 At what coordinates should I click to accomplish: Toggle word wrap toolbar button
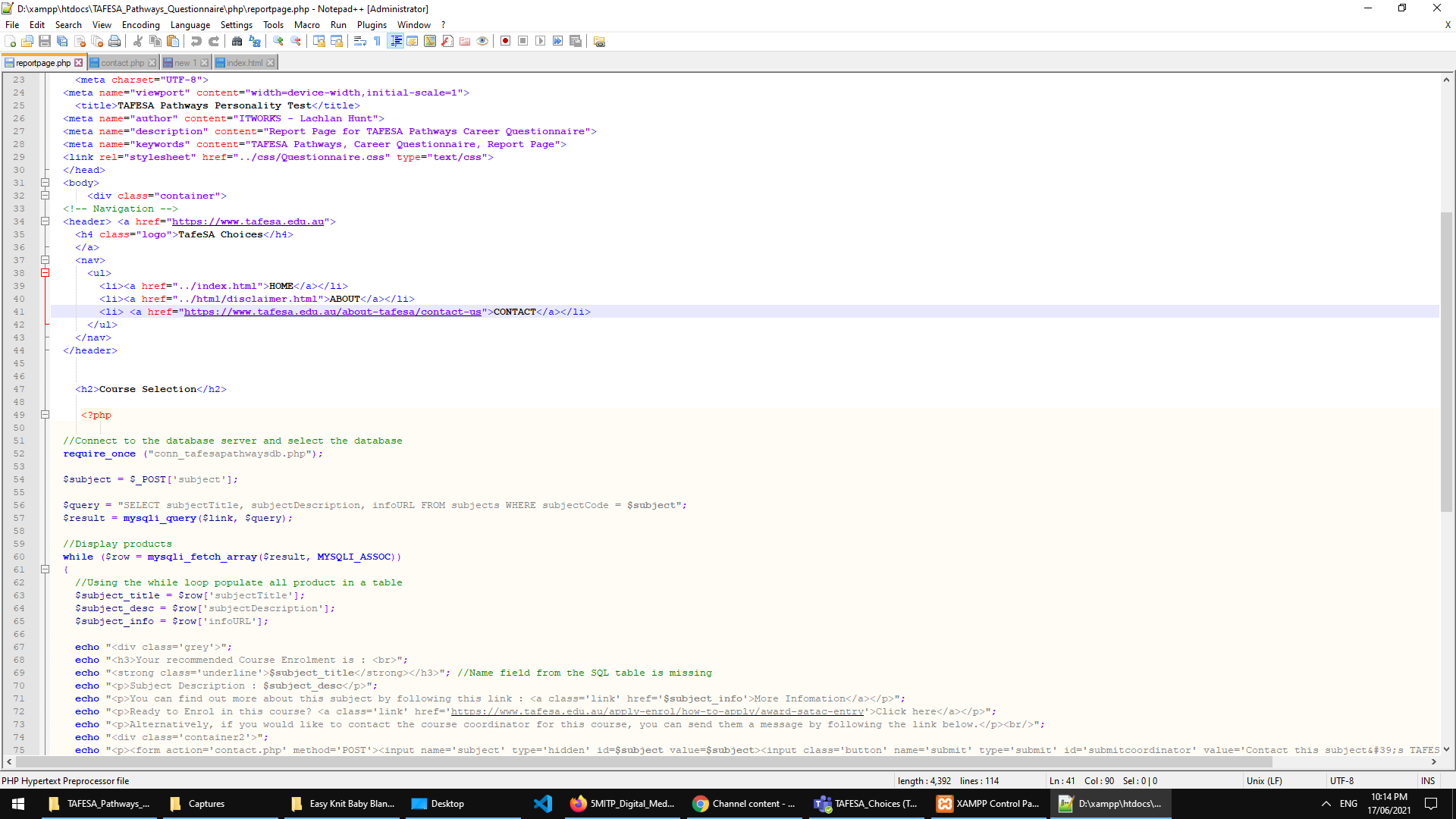point(360,41)
